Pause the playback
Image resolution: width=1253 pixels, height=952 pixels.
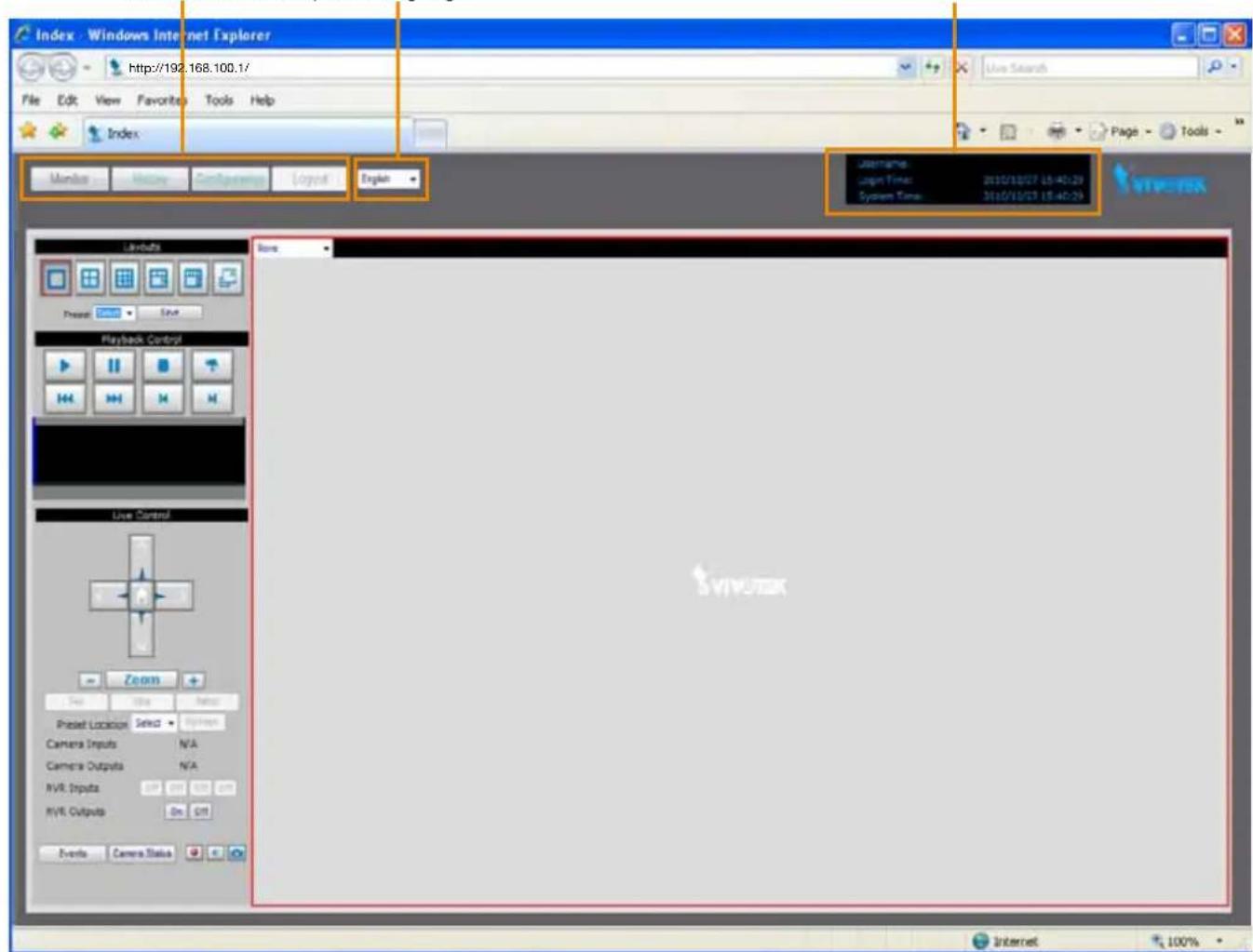114,366
